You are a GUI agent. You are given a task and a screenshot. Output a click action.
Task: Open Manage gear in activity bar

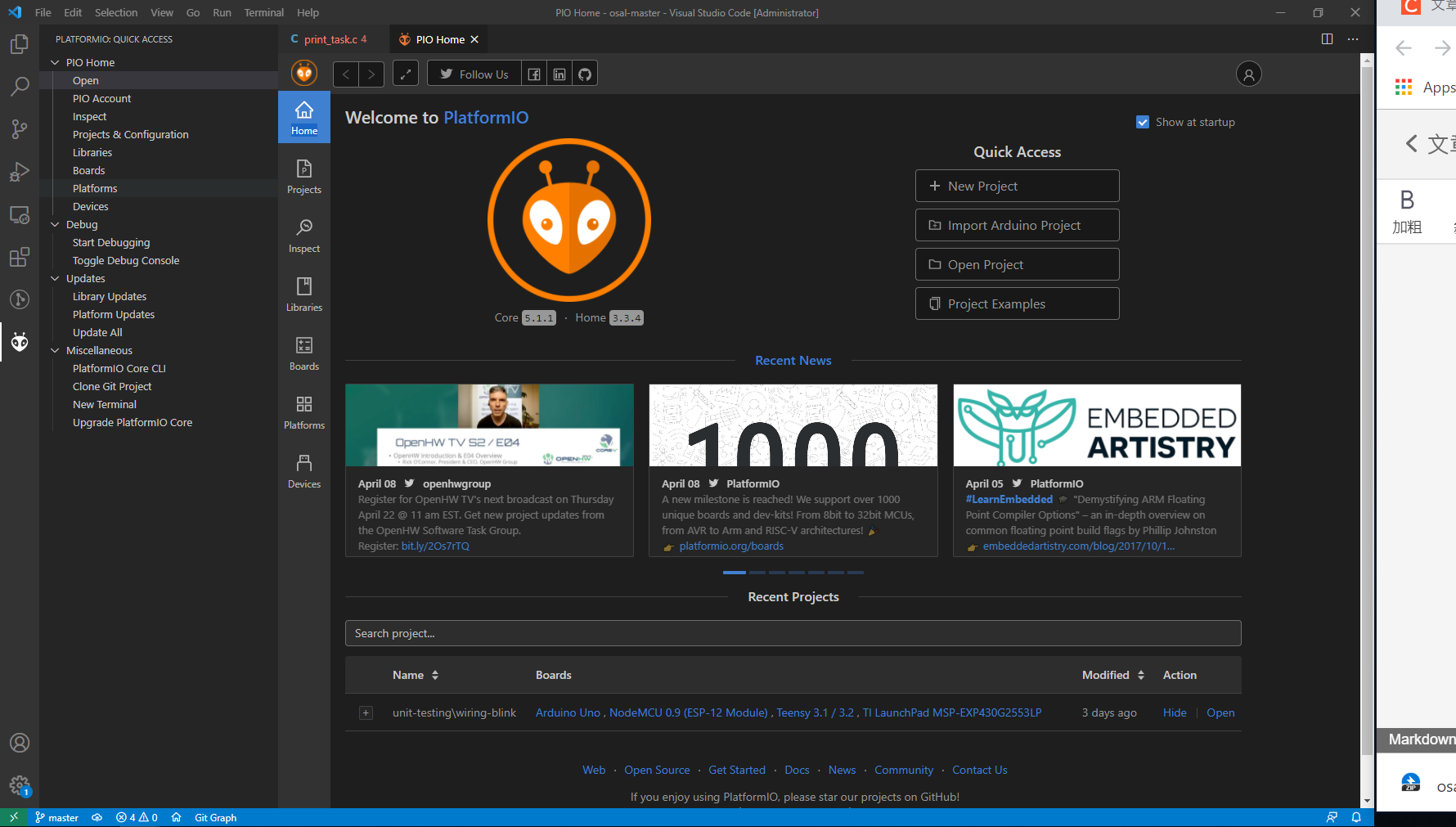tap(20, 786)
